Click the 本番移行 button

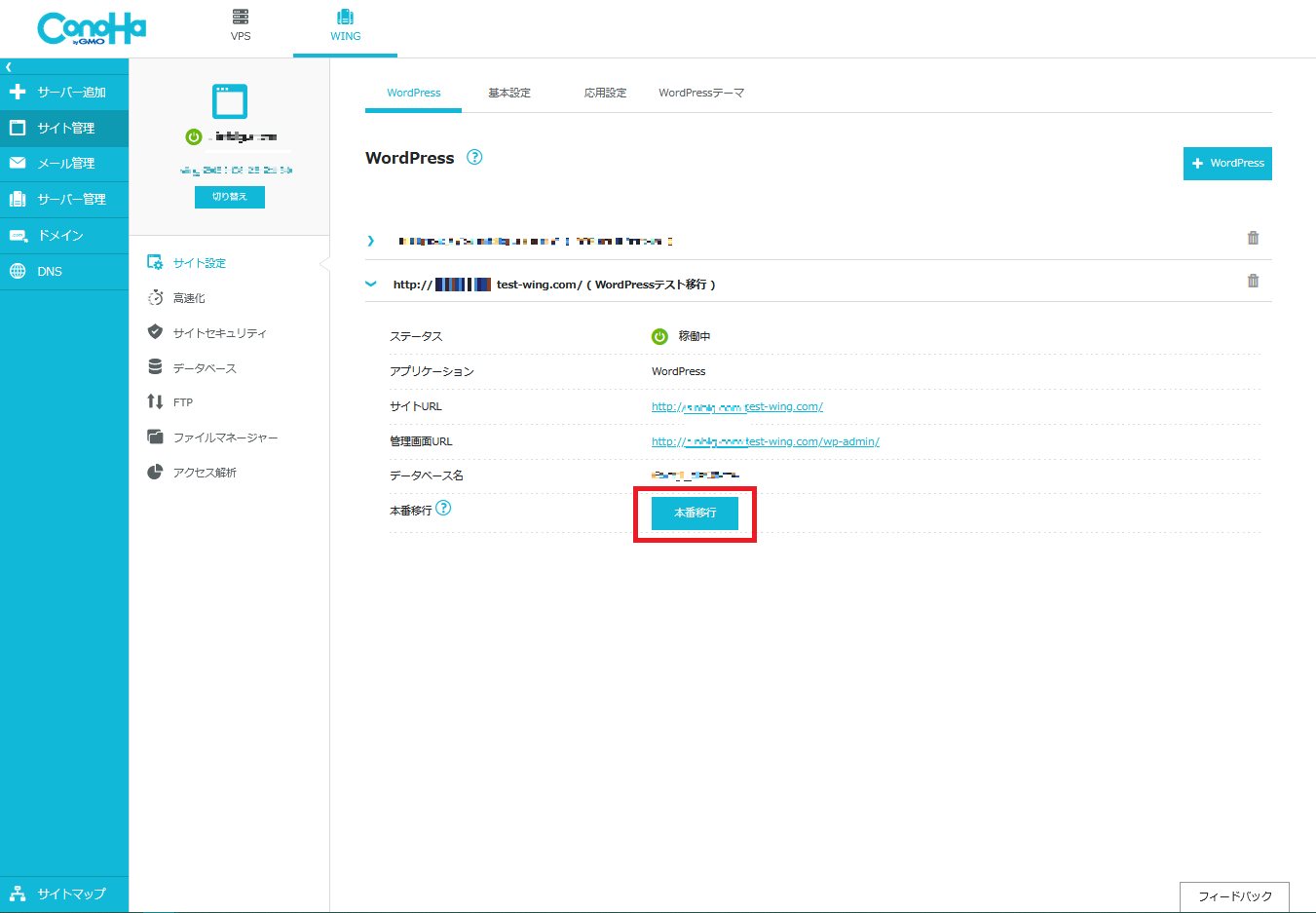695,513
